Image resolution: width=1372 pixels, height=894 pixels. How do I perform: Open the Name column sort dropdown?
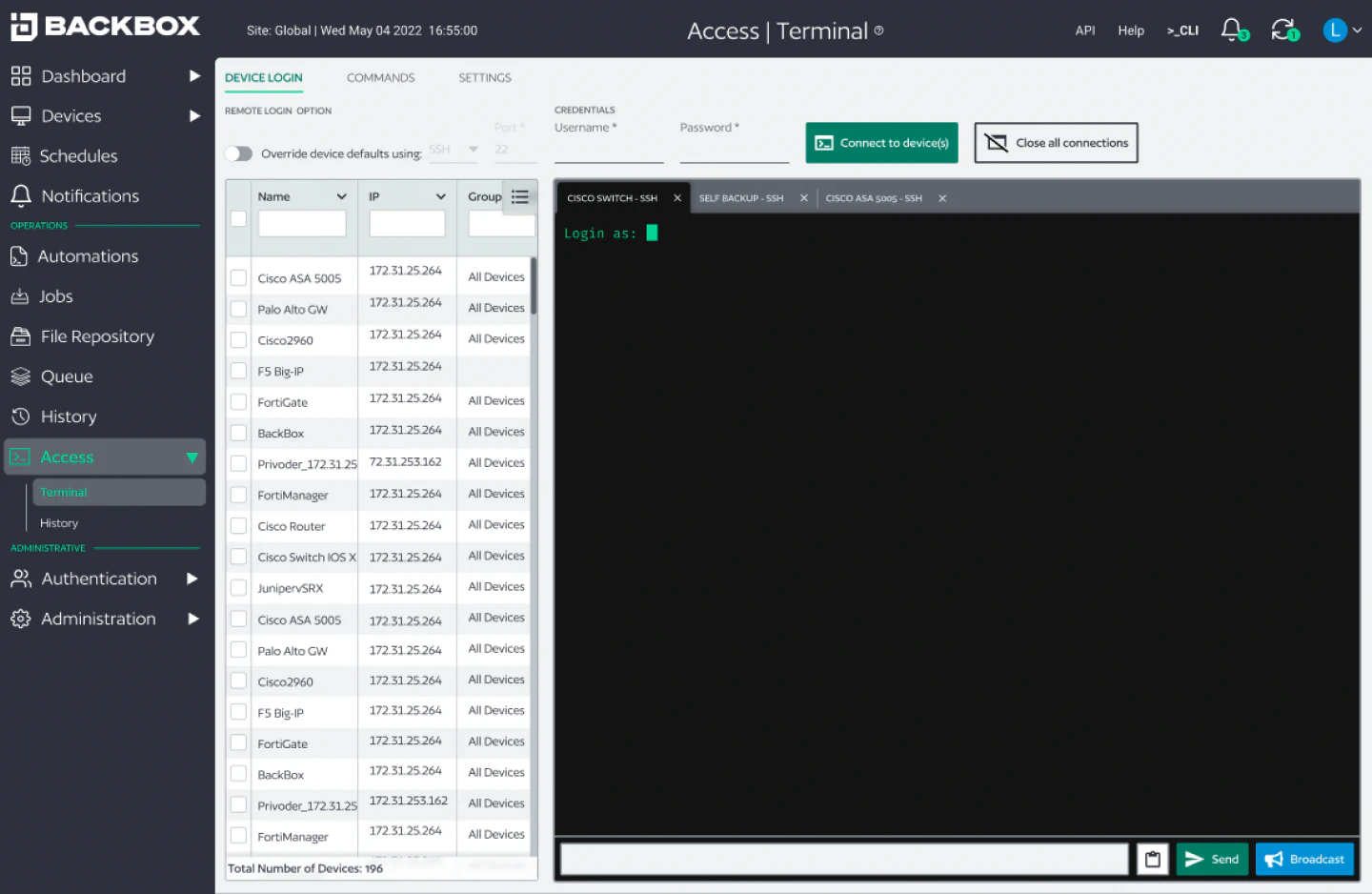[x=343, y=196]
